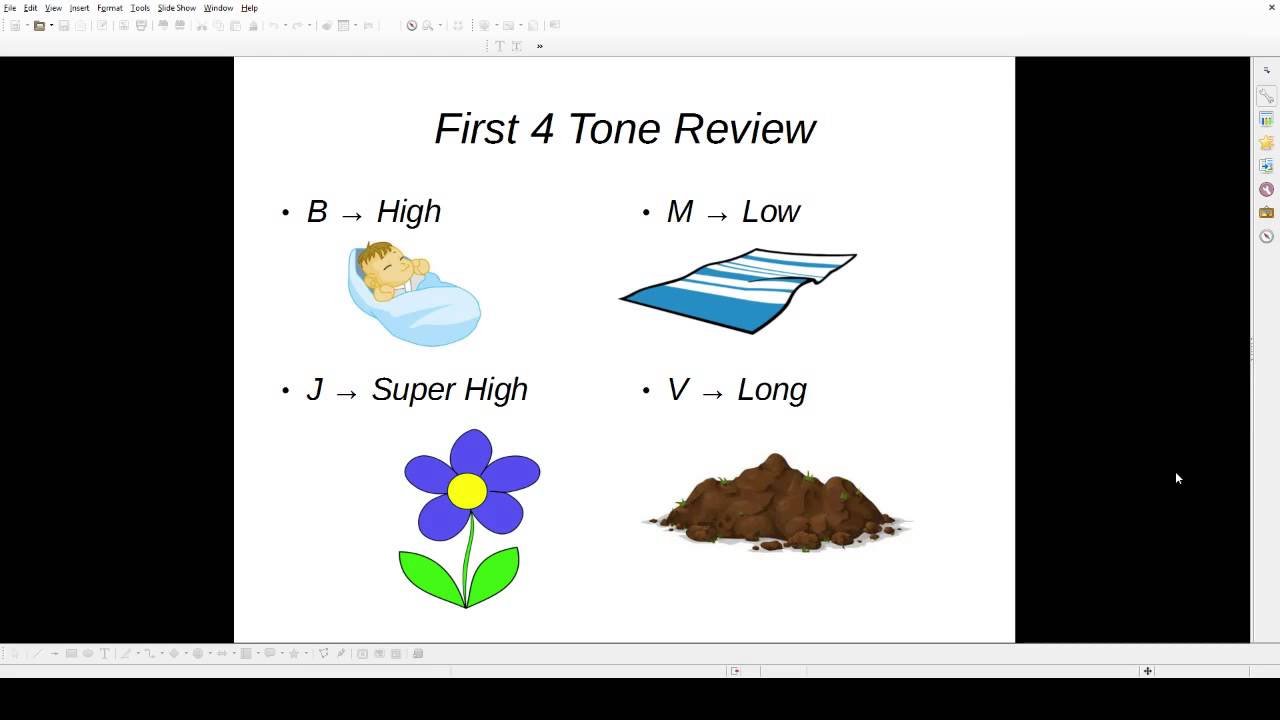Image resolution: width=1280 pixels, height=720 pixels.
Task: Select the pile of dirt image
Action: point(775,503)
